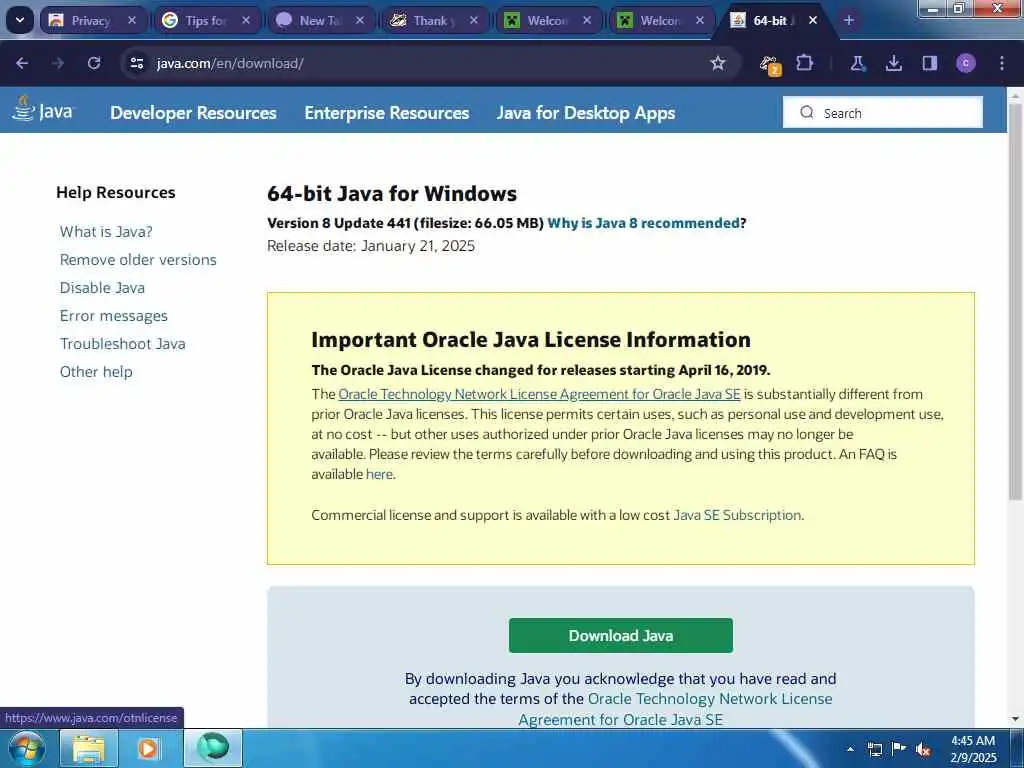The width and height of the screenshot is (1024, 768).
Task: Reload the current page
Action: coord(94,63)
